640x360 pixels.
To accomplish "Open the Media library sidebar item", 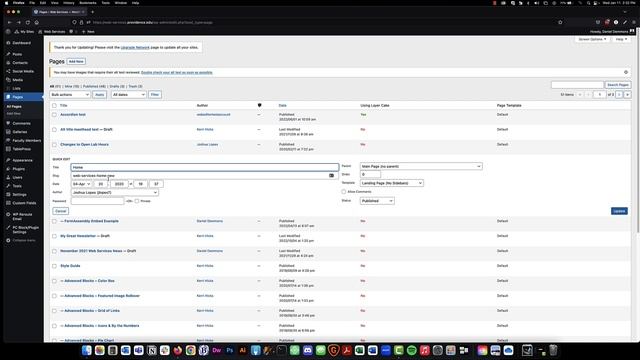I will pyautogui.click(x=18, y=80).
